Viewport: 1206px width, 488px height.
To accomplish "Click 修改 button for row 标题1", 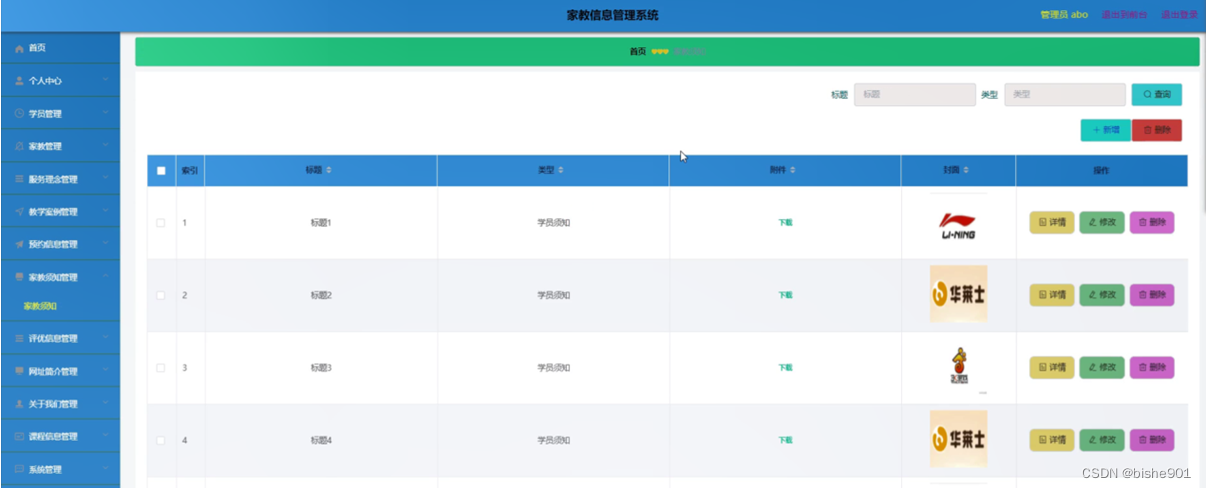I will click(x=1102, y=223).
